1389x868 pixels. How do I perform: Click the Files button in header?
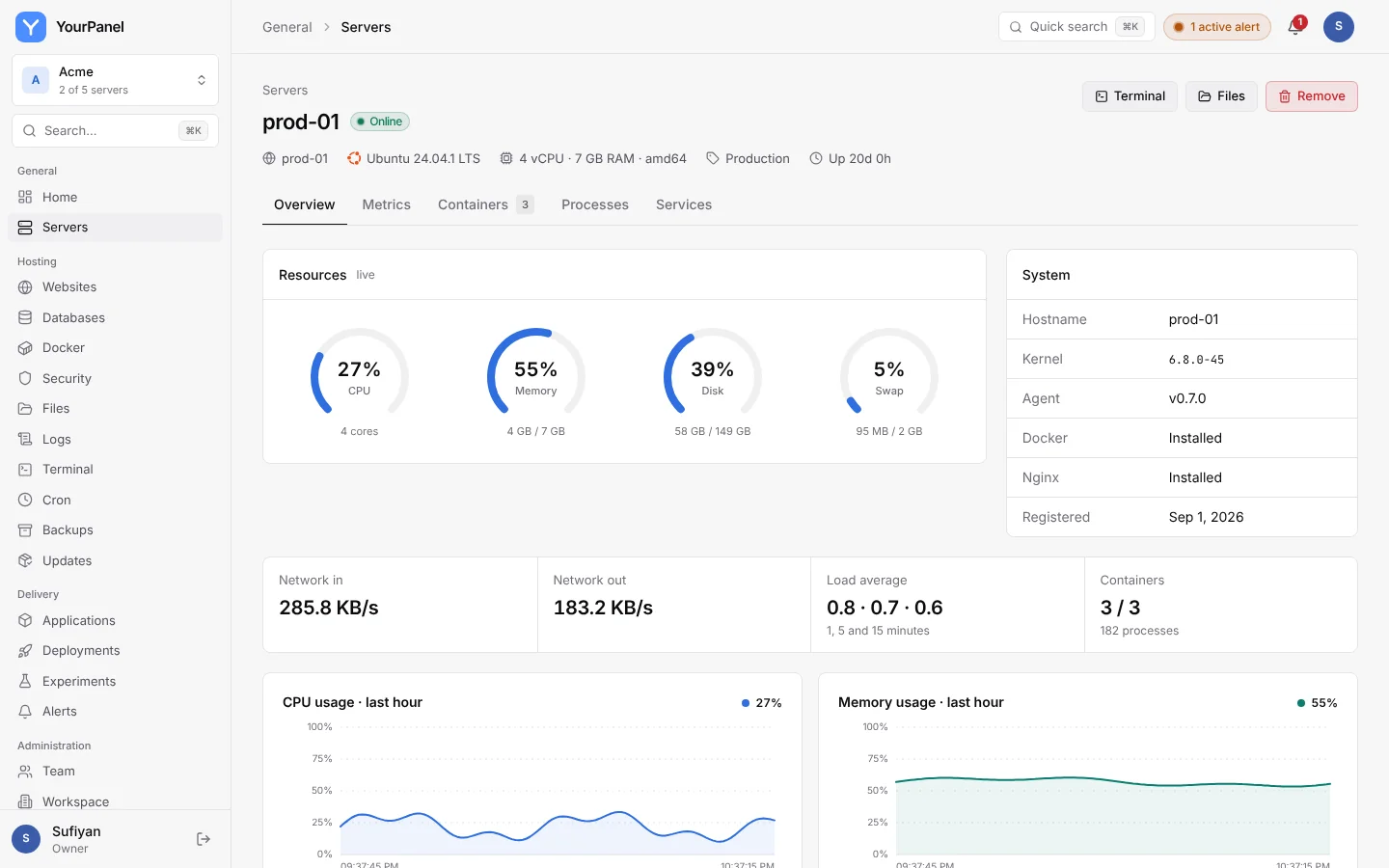(x=1221, y=96)
